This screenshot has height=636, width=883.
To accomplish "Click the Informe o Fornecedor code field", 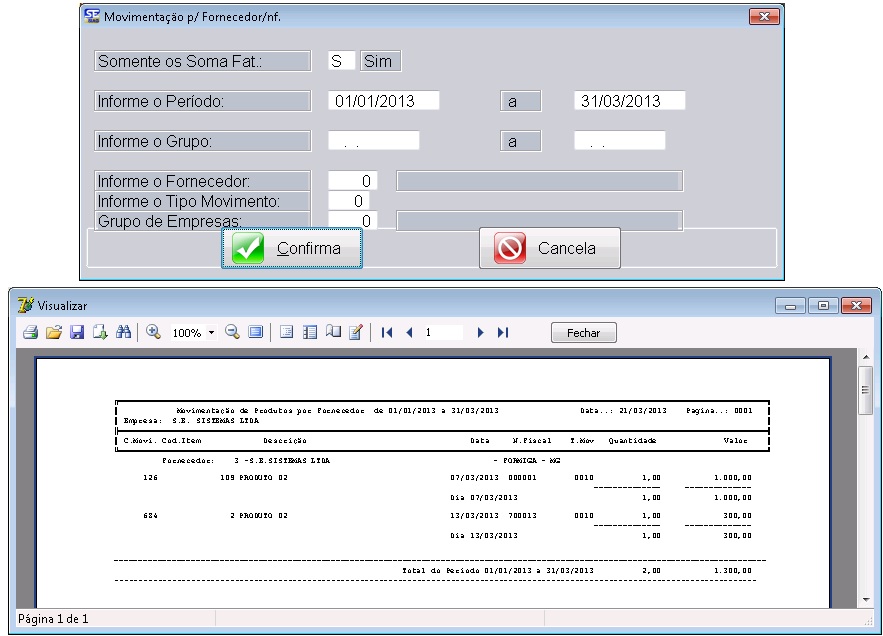I will (x=353, y=181).
